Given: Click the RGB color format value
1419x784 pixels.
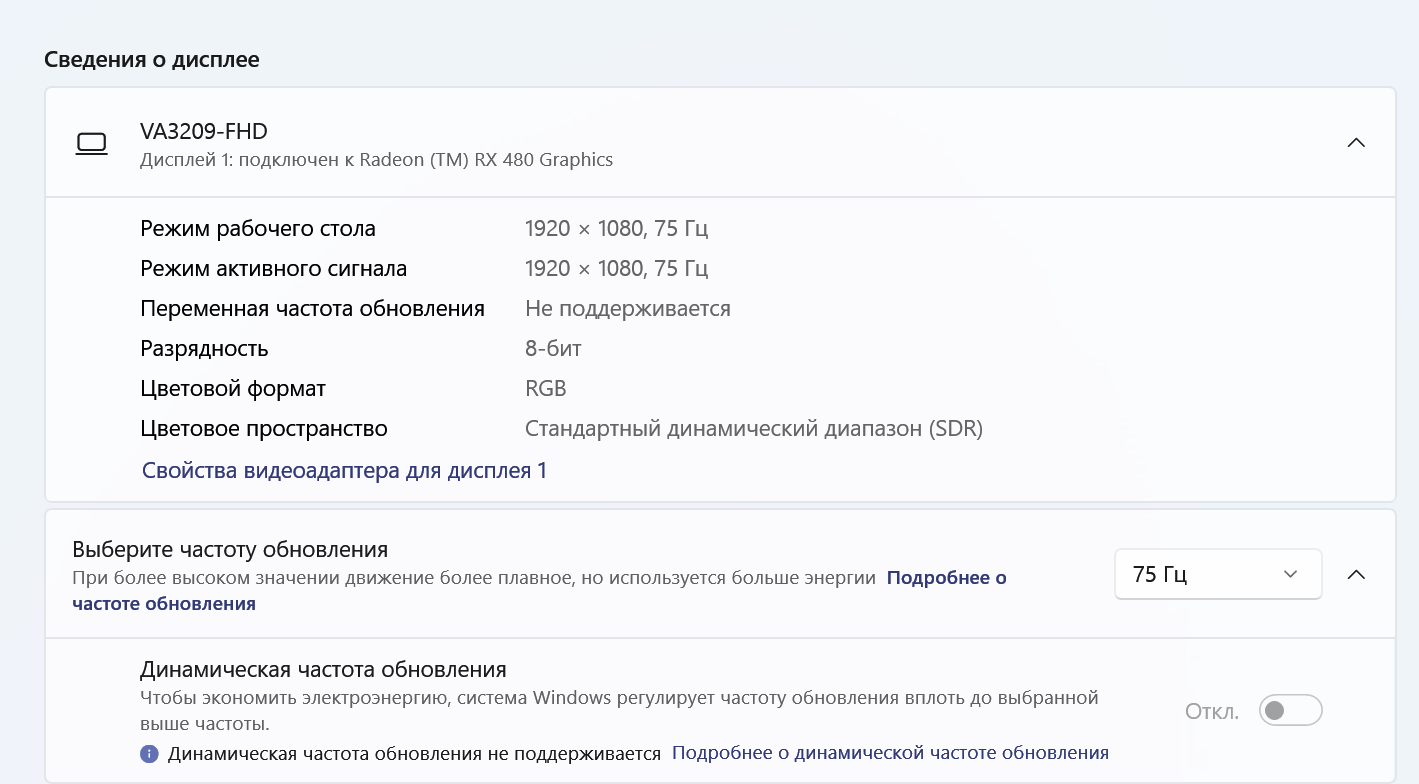Looking at the screenshot, I should pos(546,389).
